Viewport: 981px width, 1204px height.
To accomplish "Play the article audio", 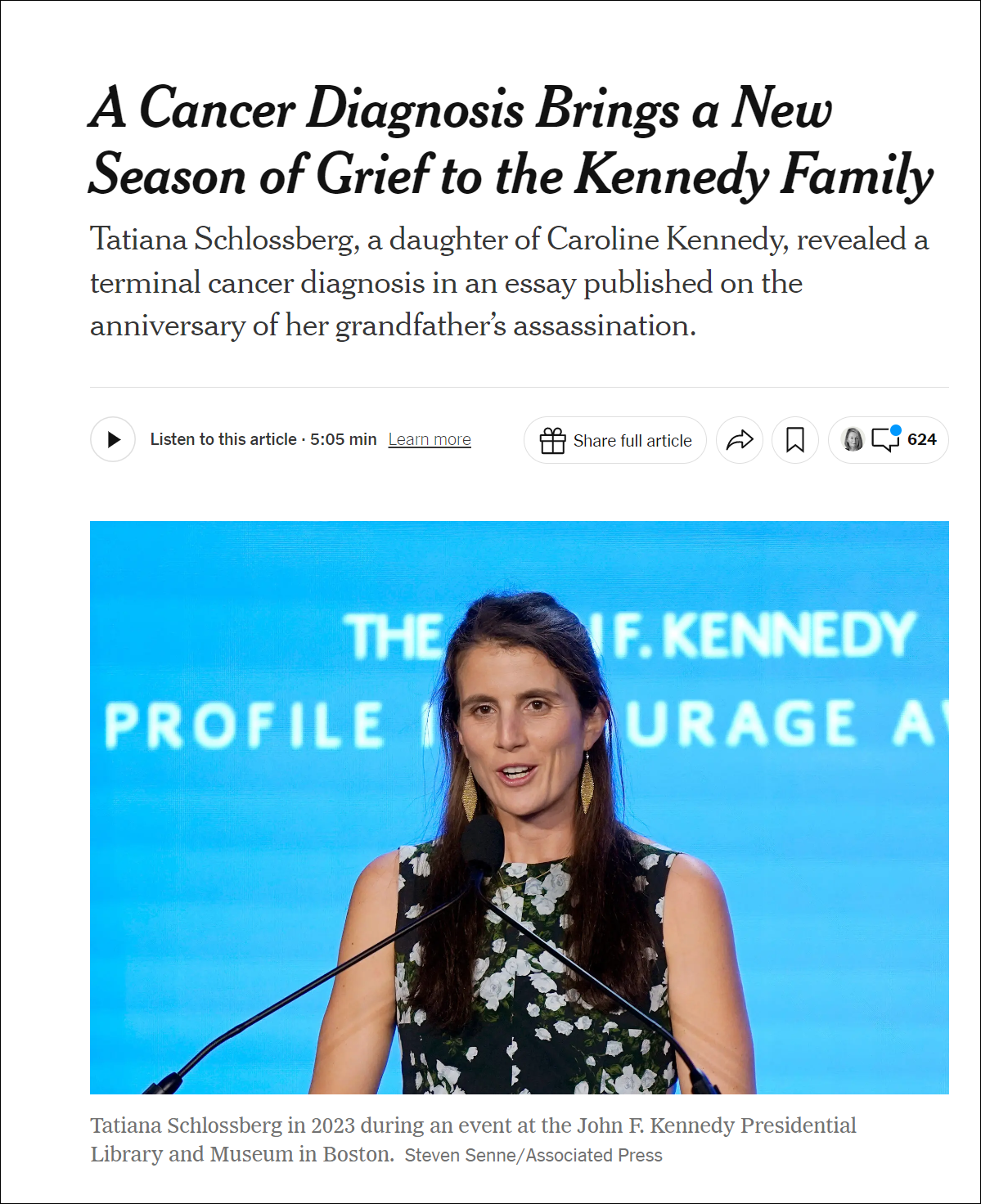I will tap(113, 439).
